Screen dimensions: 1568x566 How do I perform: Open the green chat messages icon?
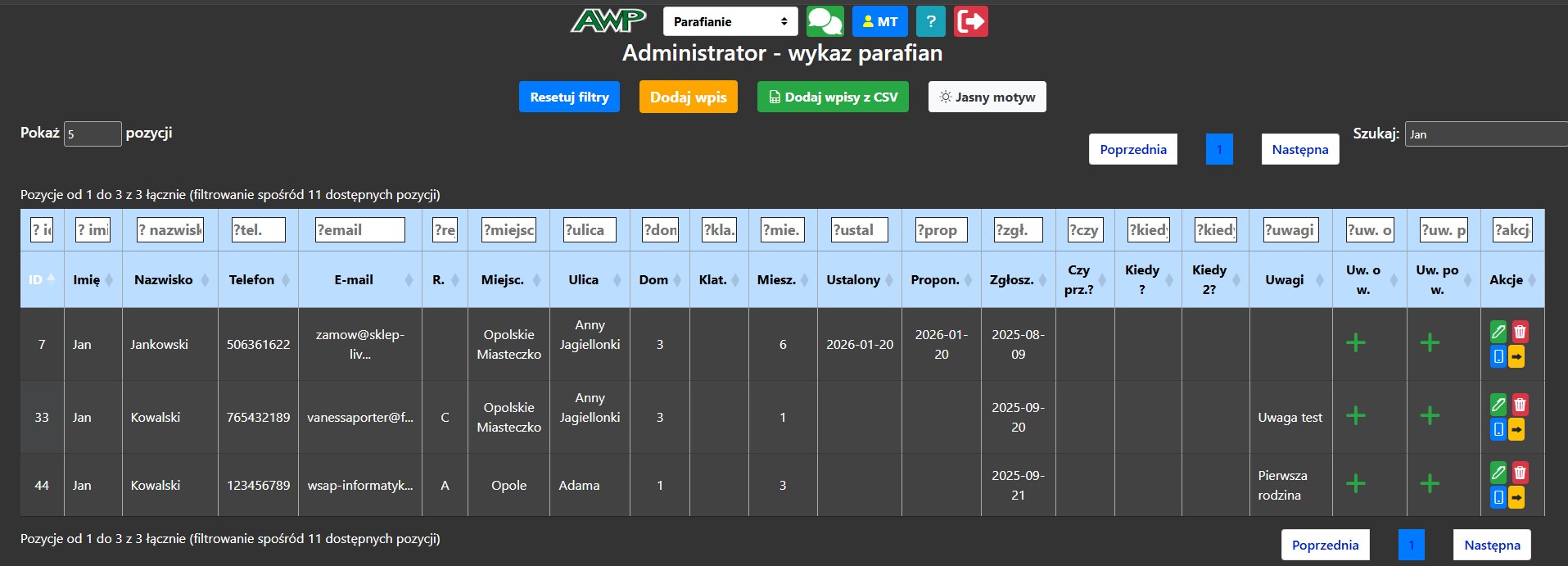825,21
